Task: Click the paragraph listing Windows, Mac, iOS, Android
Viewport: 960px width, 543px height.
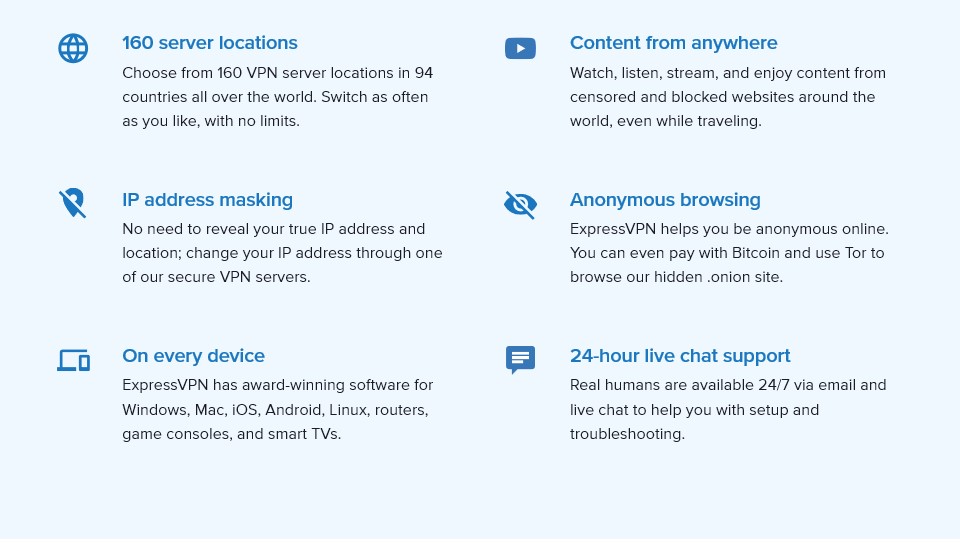Action: click(277, 410)
